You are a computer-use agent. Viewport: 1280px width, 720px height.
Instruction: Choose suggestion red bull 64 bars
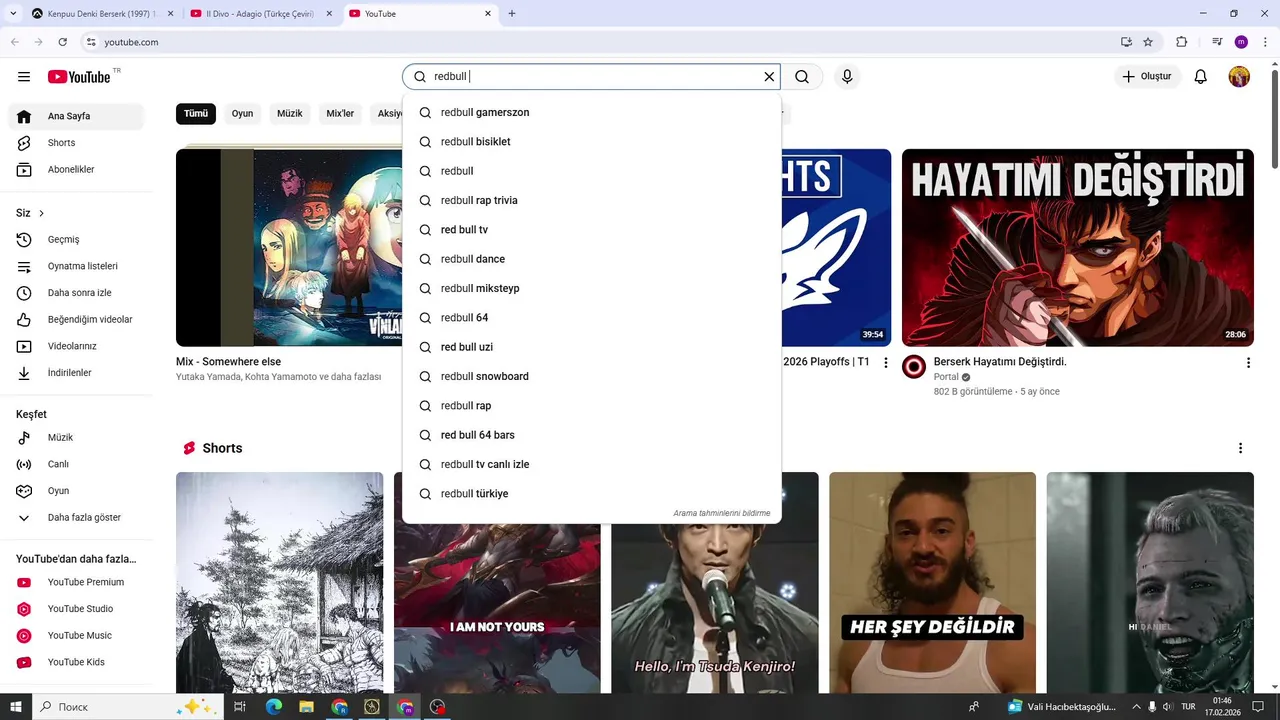592,435
